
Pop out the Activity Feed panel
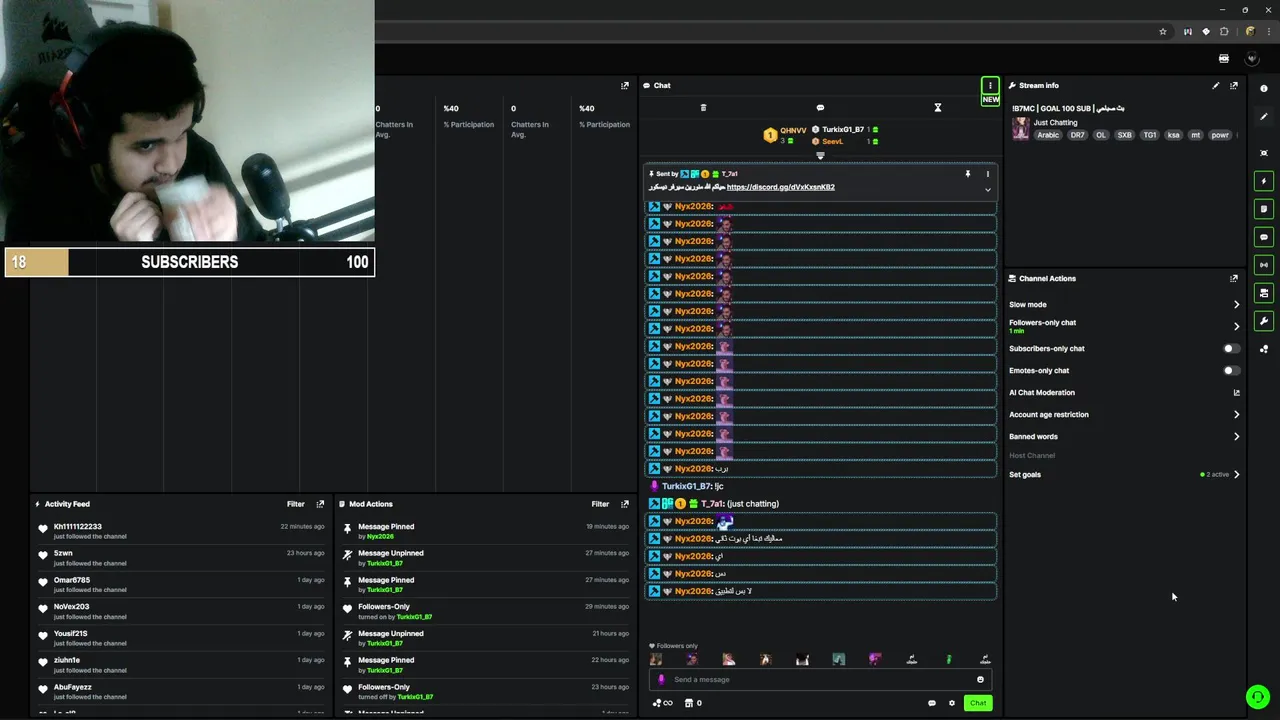pos(320,504)
